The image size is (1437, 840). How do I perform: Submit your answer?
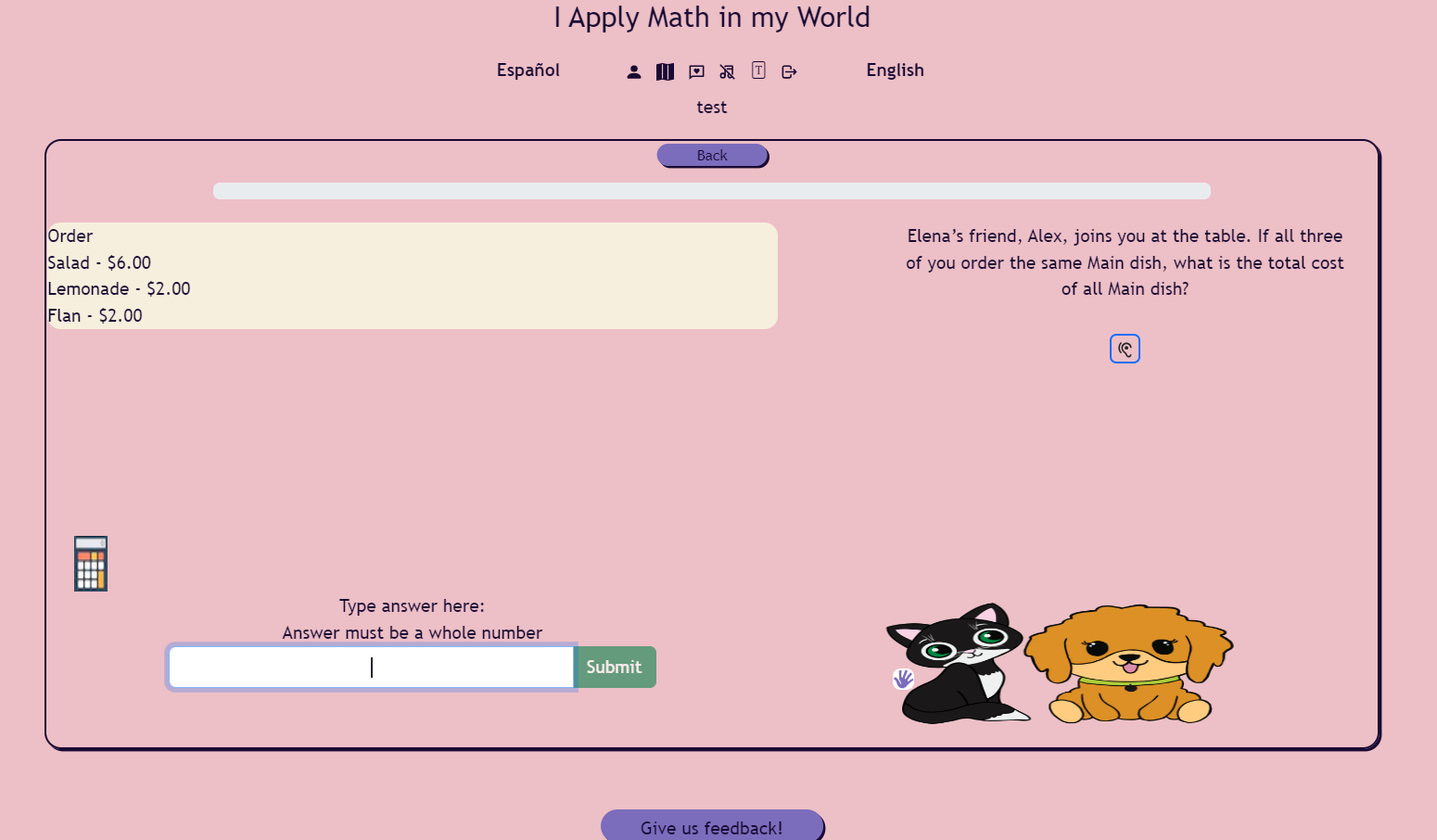614,667
